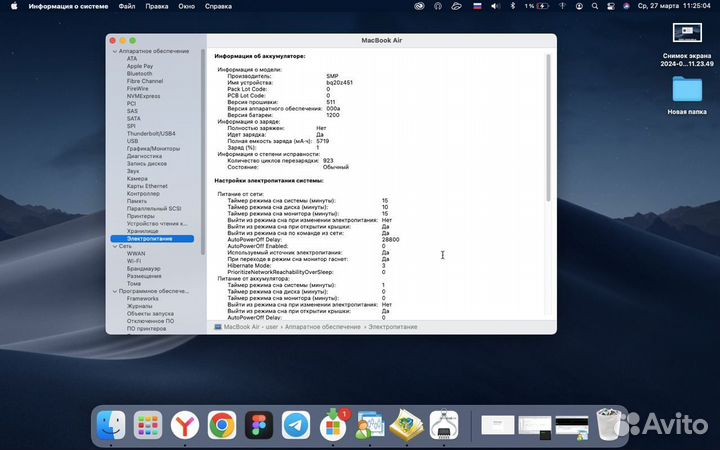Select Память in the sidebar

click(x=137, y=201)
